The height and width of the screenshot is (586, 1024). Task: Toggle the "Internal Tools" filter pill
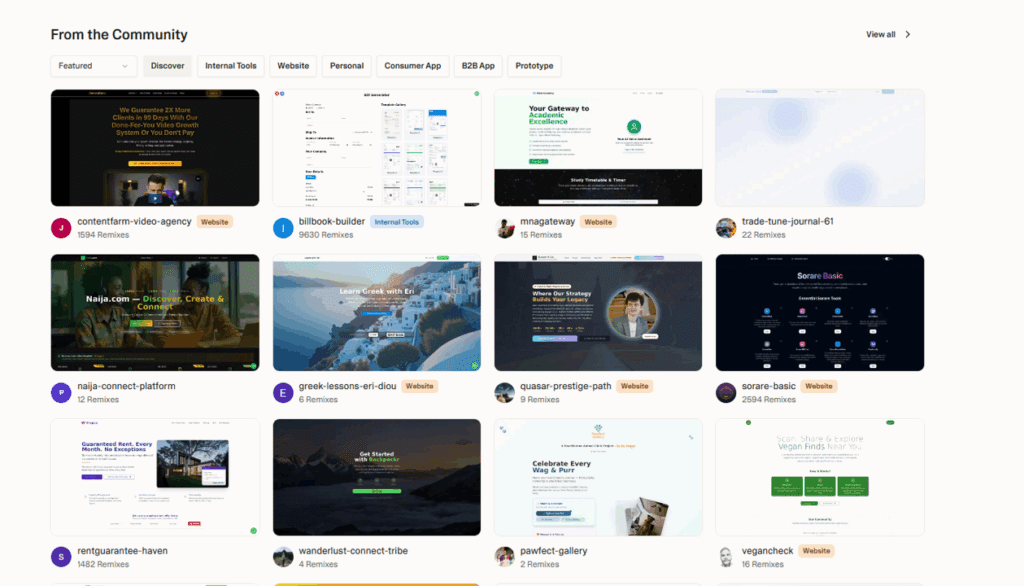point(230,65)
